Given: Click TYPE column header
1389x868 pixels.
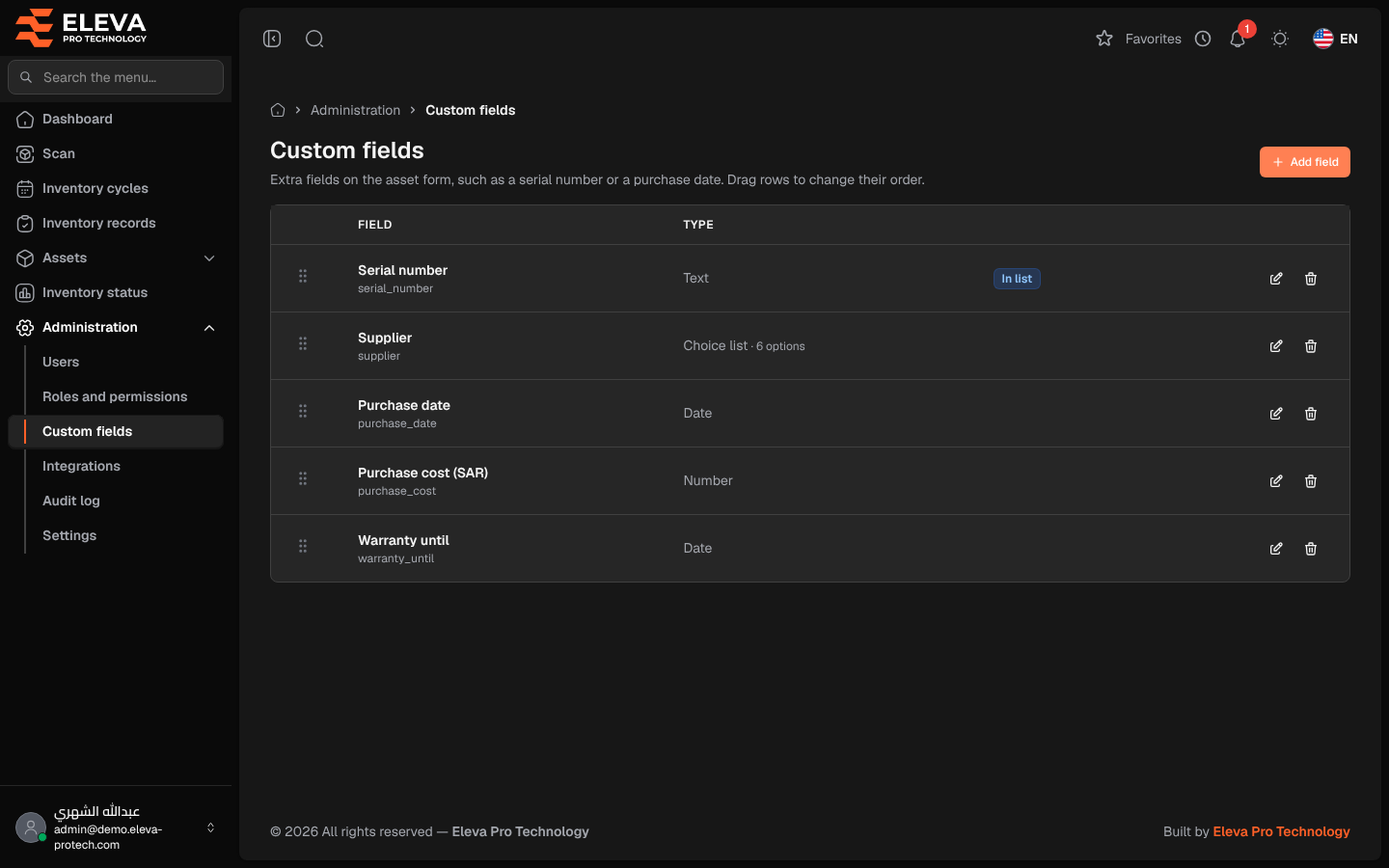Looking at the screenshot, I should click(x=698, y=225).
